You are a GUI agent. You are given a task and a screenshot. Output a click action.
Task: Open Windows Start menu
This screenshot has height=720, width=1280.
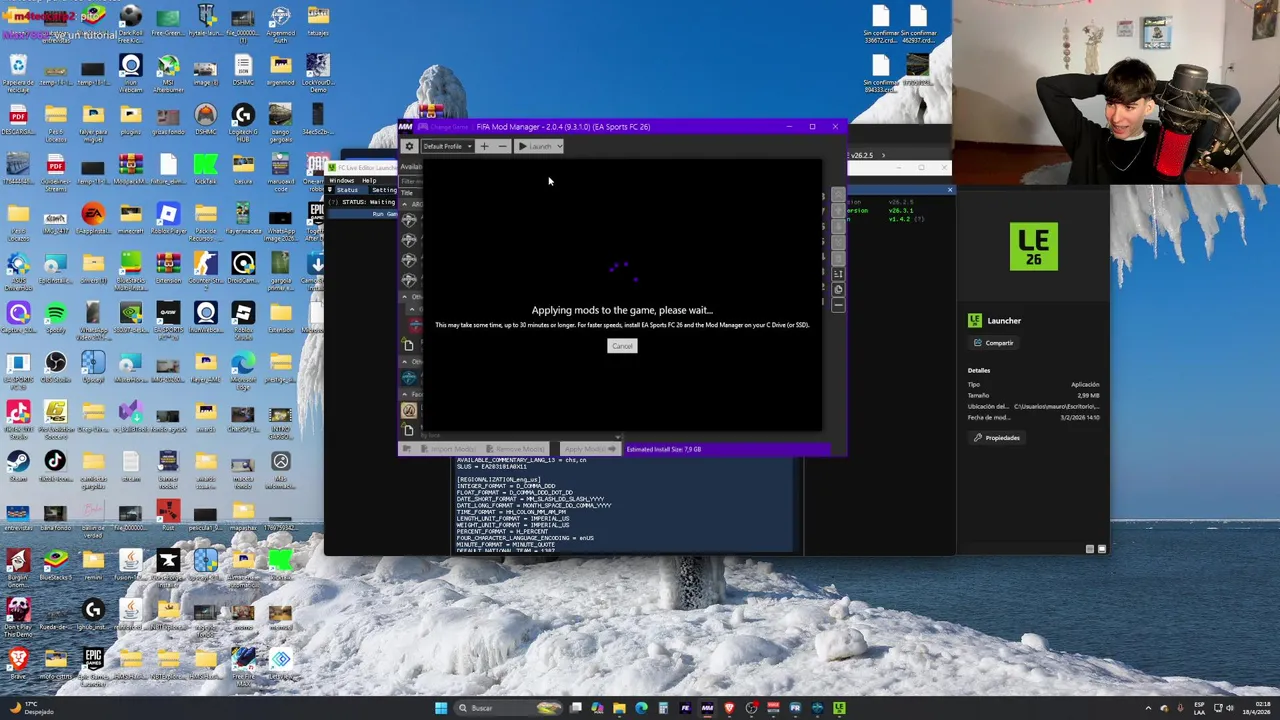pyautogui.click(x=441, y=708)
